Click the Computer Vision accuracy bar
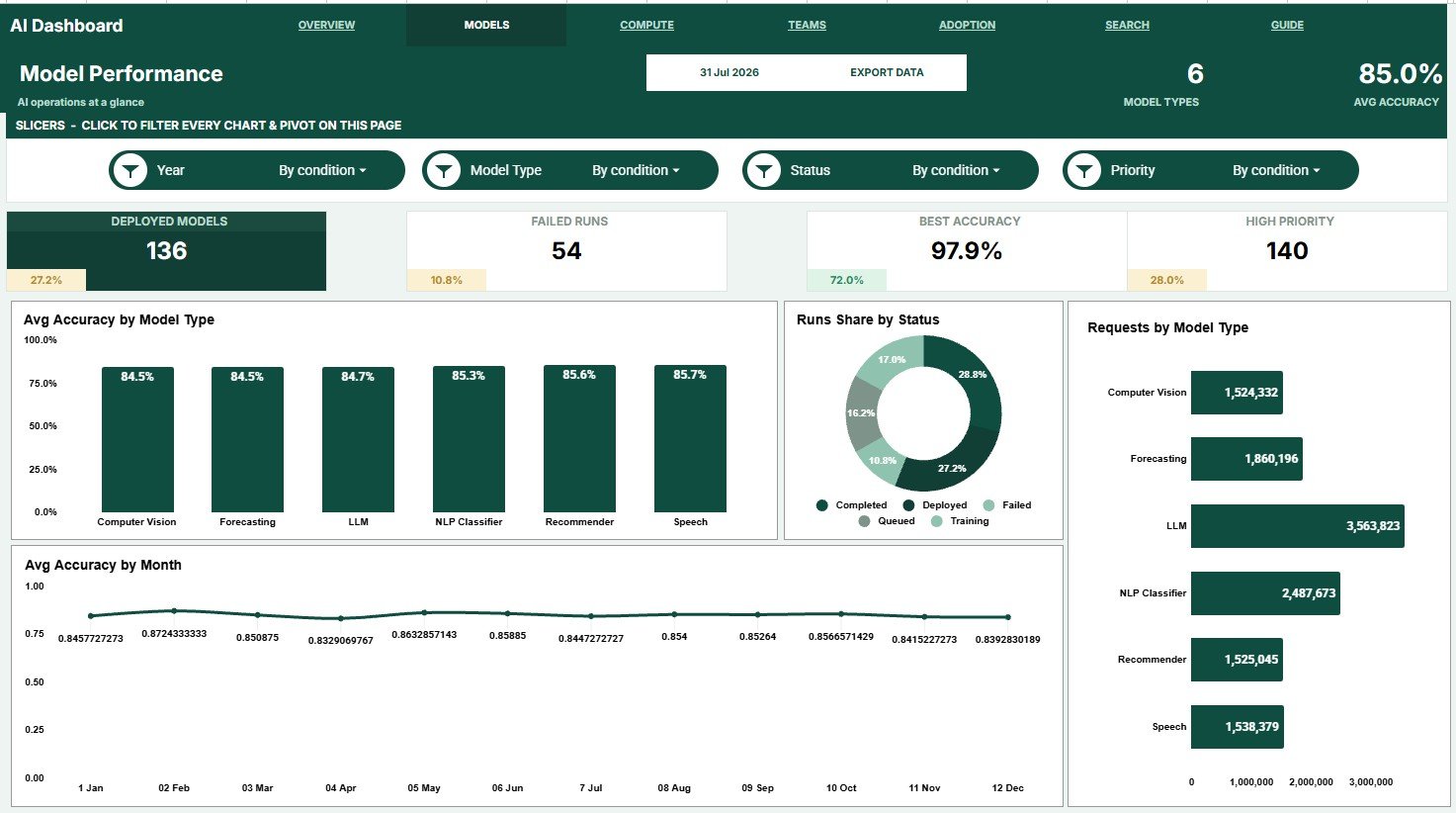Screen dimensions: 1456x813 [137, 439]
